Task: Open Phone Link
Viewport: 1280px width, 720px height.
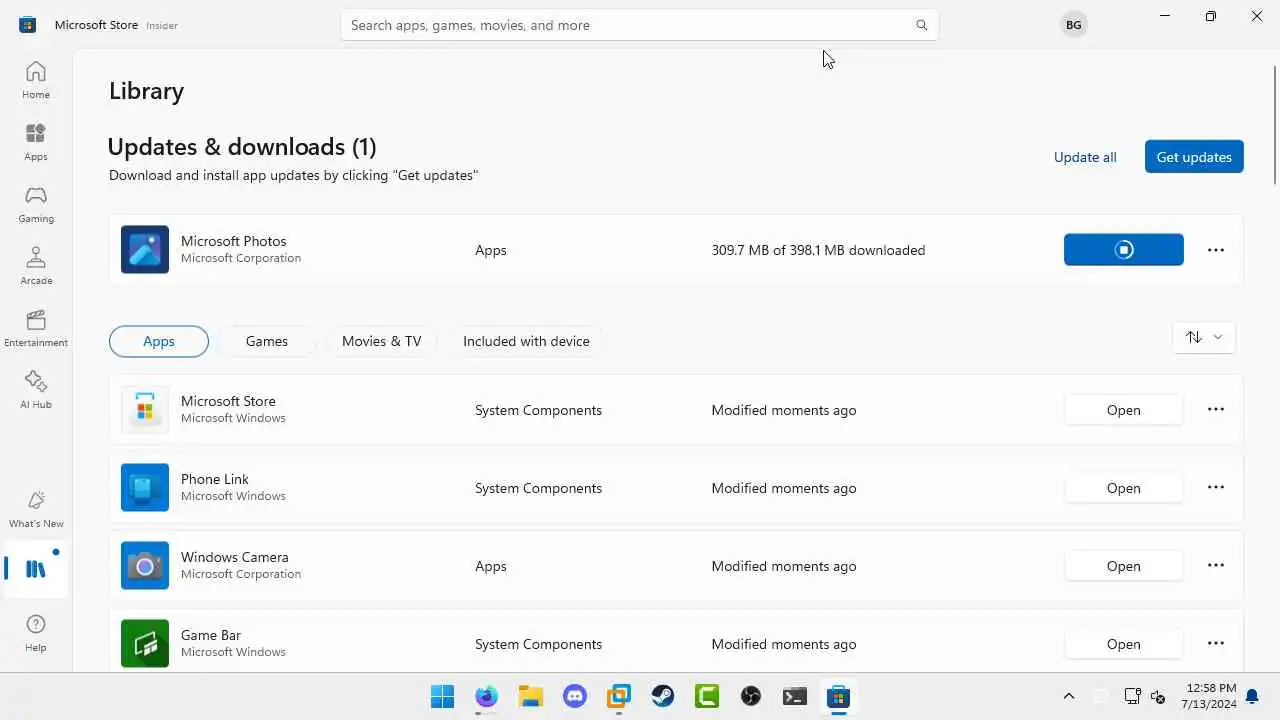Action: pyautogui.click(x=1124, y=488)
